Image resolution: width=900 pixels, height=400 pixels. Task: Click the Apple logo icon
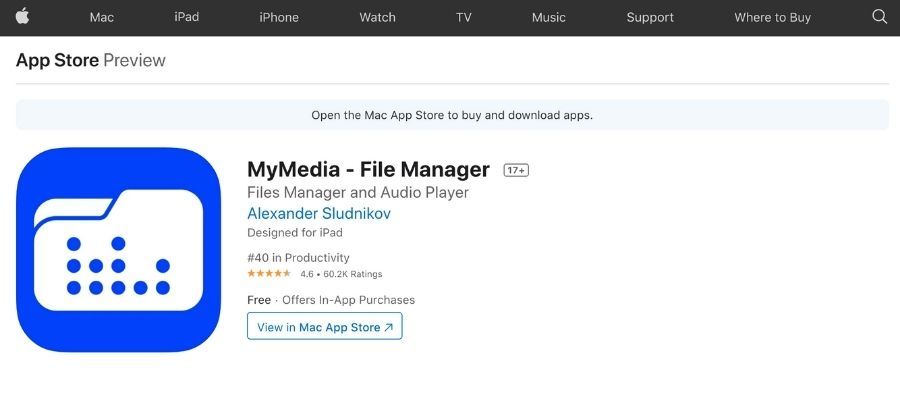[x=22, y=17]
